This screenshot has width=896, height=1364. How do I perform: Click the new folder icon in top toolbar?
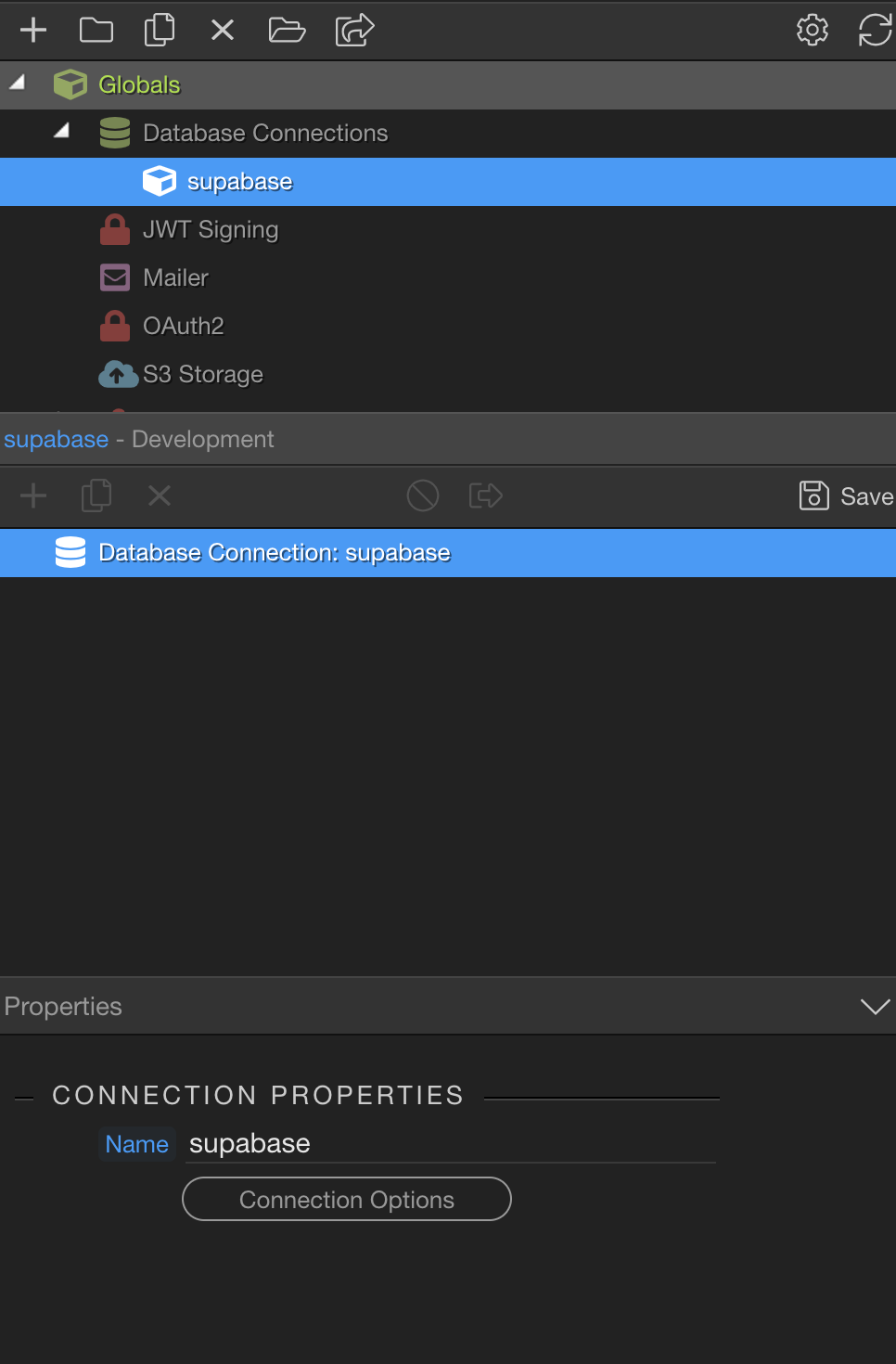click(96, 30)
